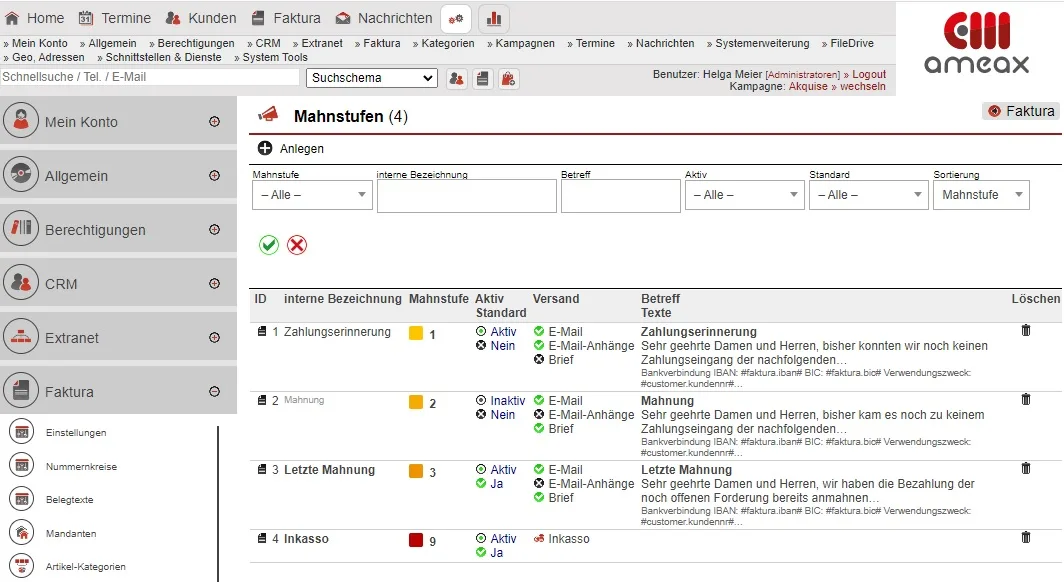
Task: Open Nummernkreise icon in Faktura sidebar
Action: point(21,466)
